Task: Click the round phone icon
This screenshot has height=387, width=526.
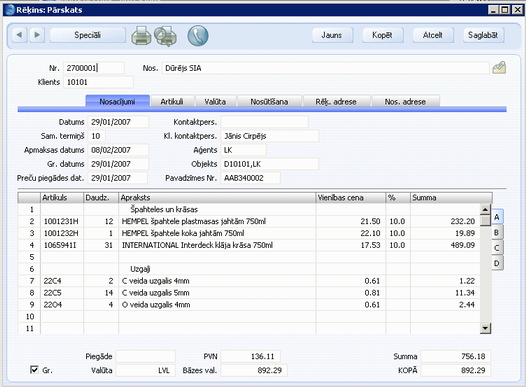Action: pyautogui.click(x=198, y=36)
